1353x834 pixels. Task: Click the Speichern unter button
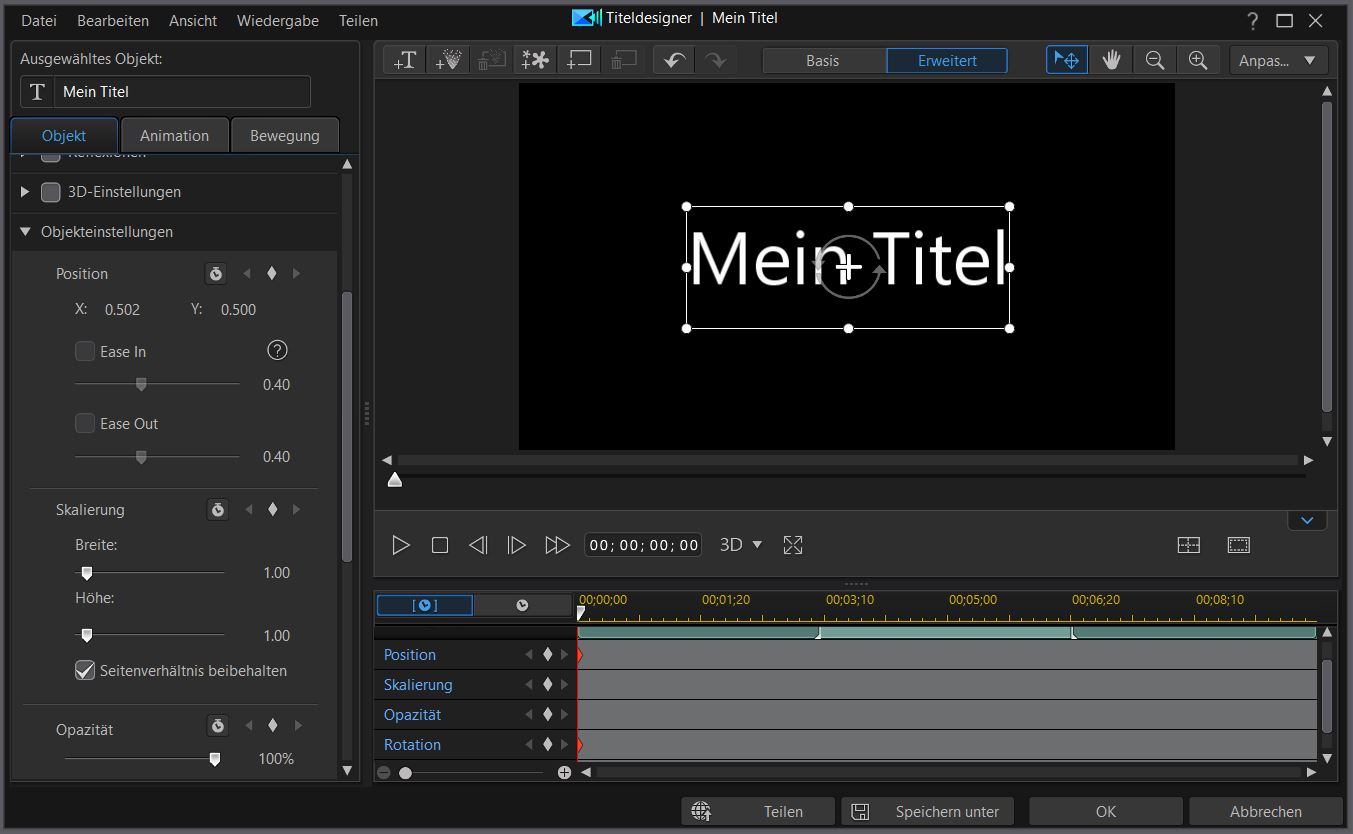[927, 811]
